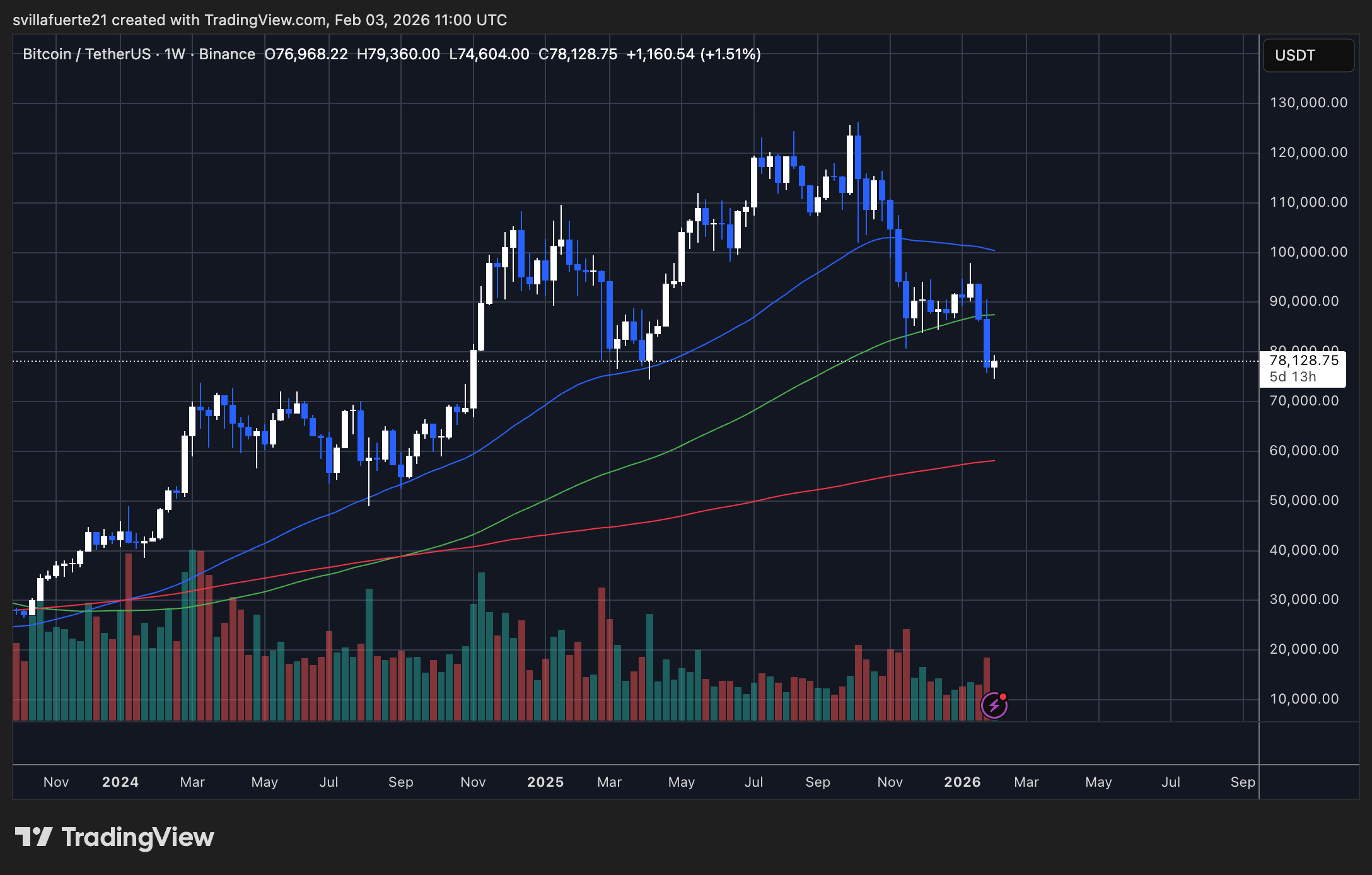Click the red notification dot on lightning icon
Screen dimensions: 1372x875
[1003, 697]
